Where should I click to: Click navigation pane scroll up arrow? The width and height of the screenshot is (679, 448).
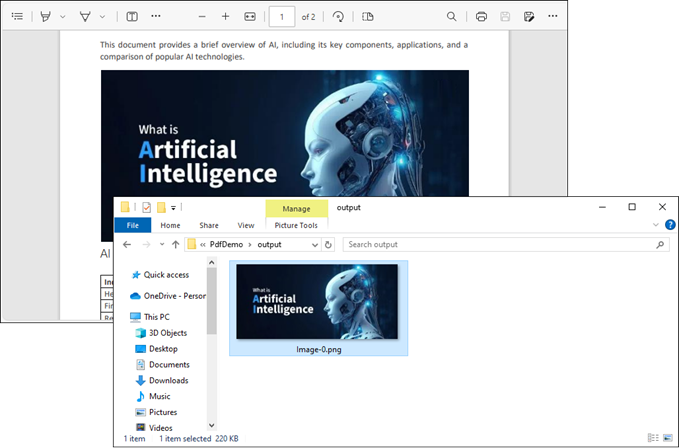pyautogui.click(x=211, y=262)
